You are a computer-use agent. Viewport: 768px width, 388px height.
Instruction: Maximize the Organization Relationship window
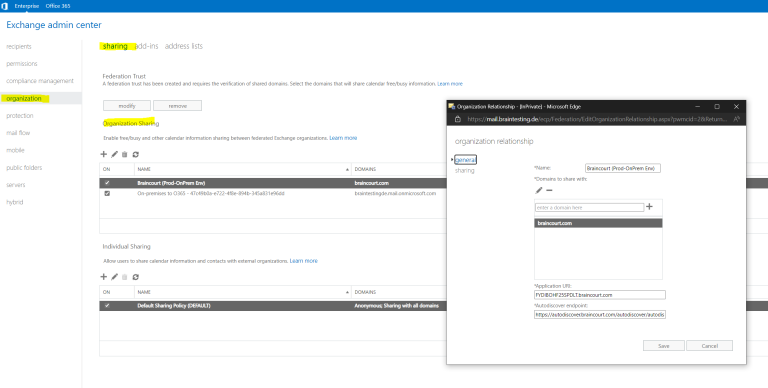(x=717, y=106)
